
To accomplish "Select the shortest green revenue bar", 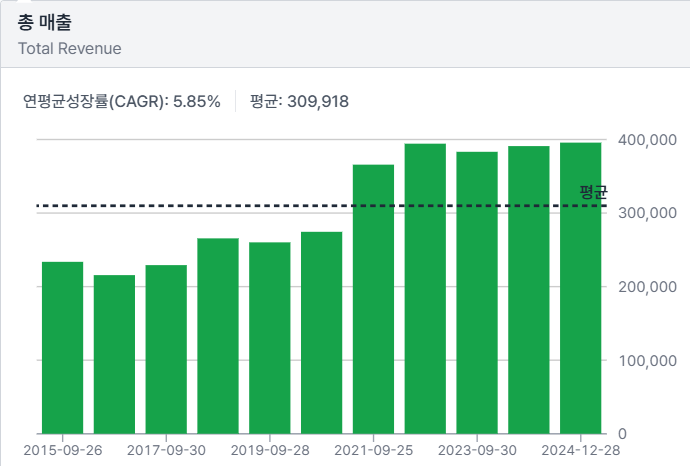I will pos(114,354).
